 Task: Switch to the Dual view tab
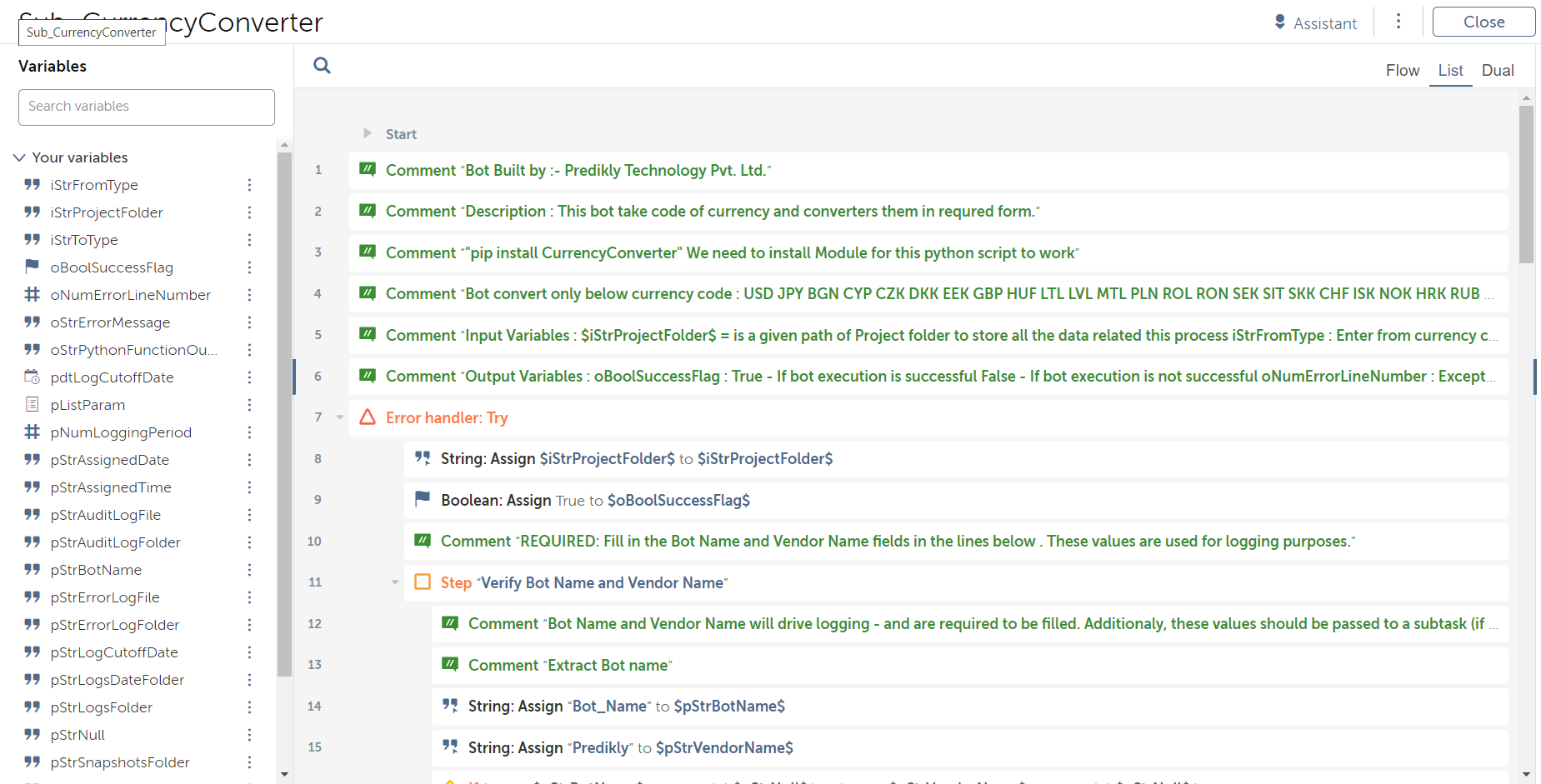(1497, 71)
